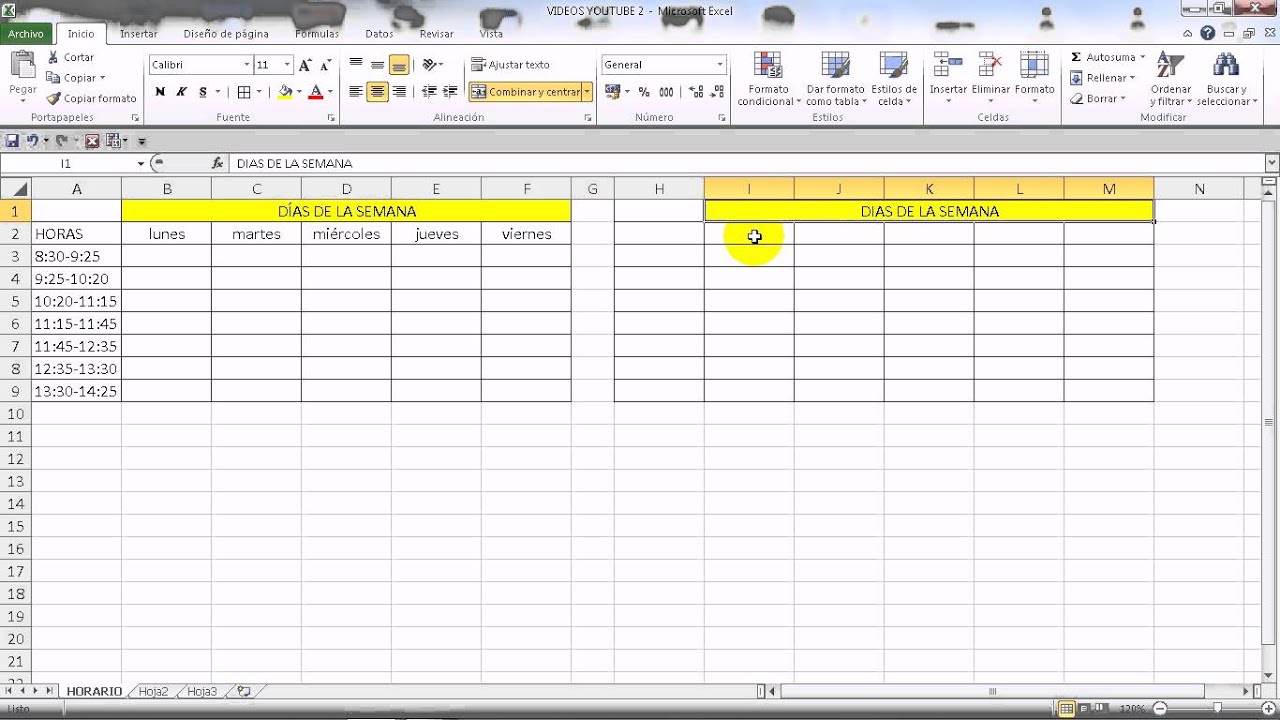Click the Pegar paste icon
Image resolution: width=1280 pixels, height=720 pixels.
(22, 68)
